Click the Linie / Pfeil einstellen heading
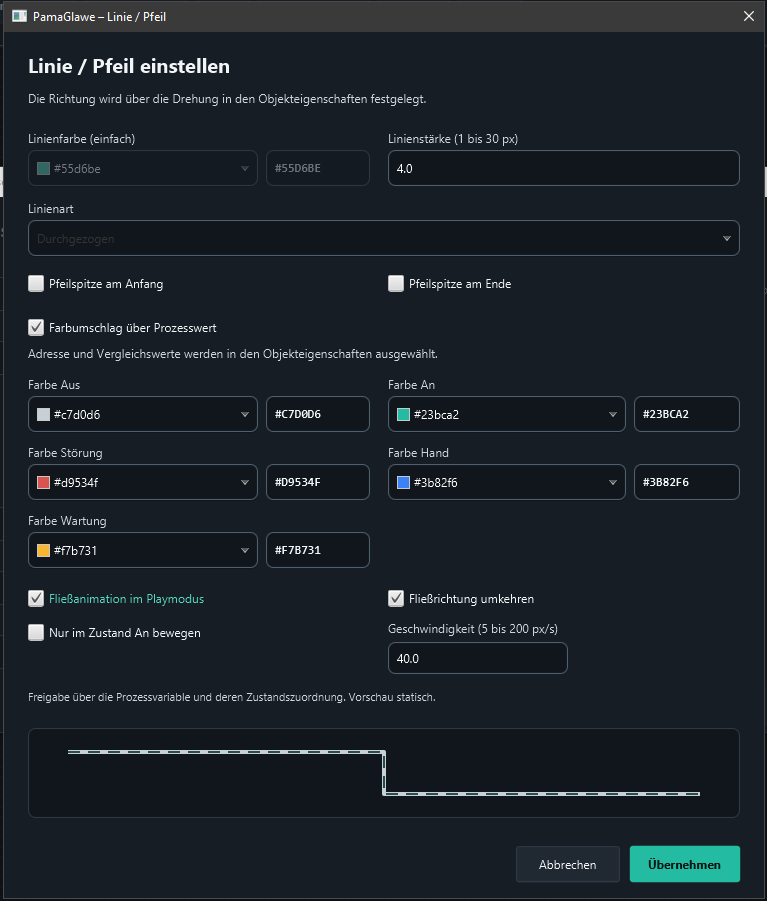 click(x=129, y=66)
